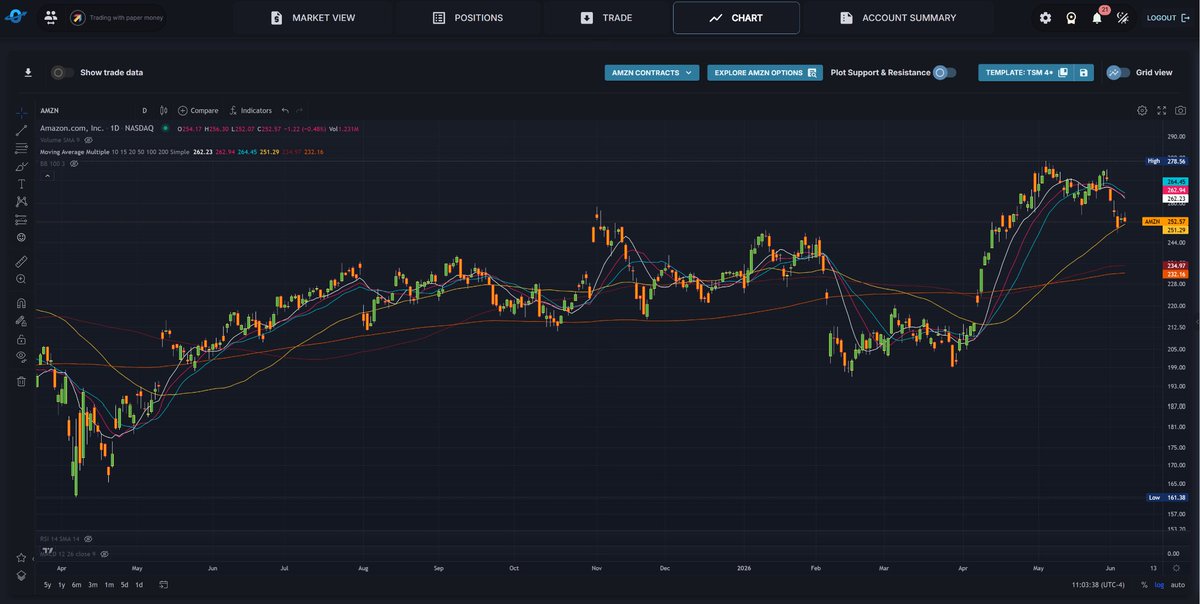
Task: Select the text annotation tool
Action: pyautogui.click(x=21, y=184)
